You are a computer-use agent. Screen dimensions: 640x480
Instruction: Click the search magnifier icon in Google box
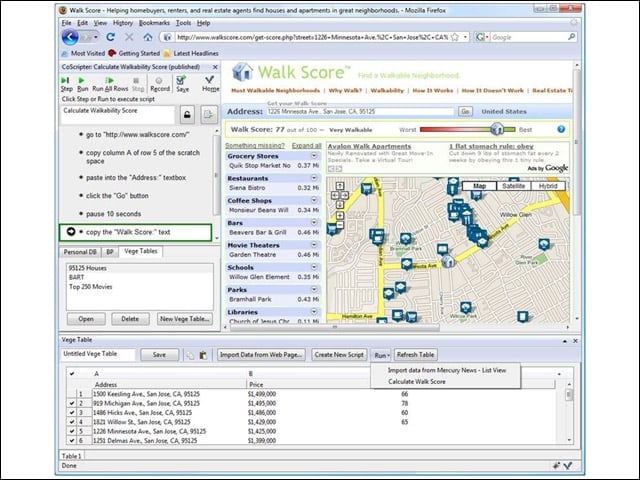571,37
